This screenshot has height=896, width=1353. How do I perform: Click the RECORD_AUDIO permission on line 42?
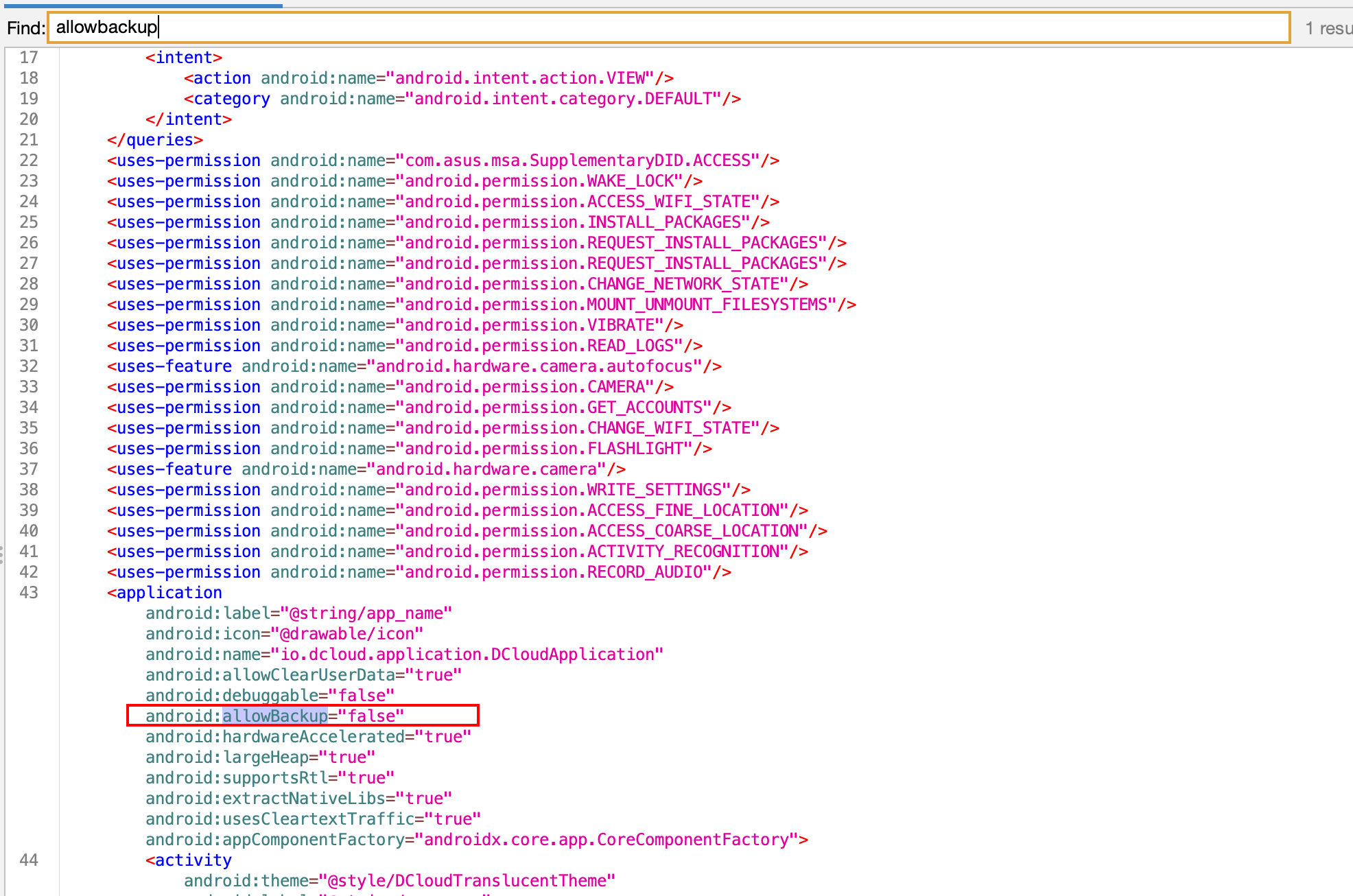tap(419, 572)
